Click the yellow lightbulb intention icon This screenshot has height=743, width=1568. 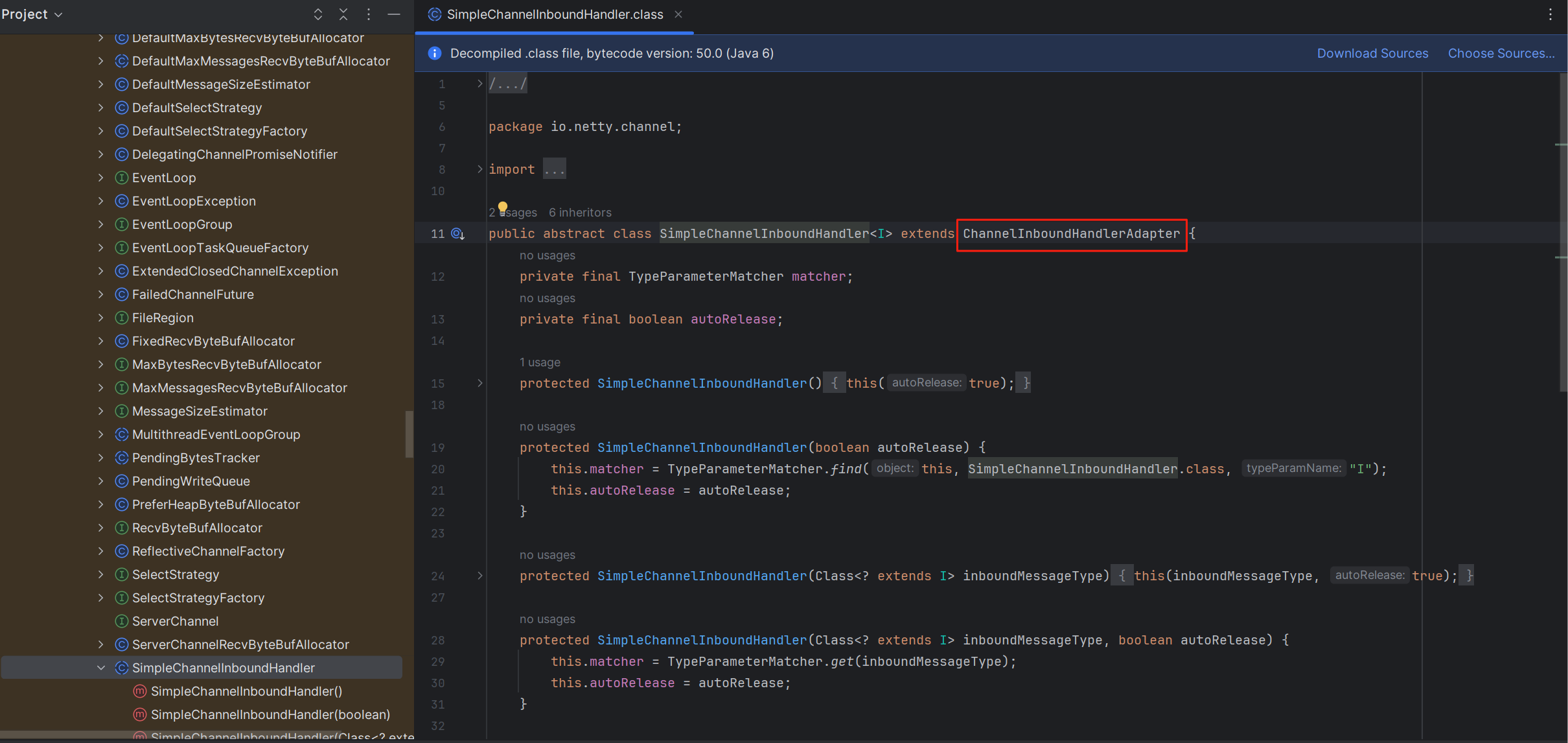503,208
